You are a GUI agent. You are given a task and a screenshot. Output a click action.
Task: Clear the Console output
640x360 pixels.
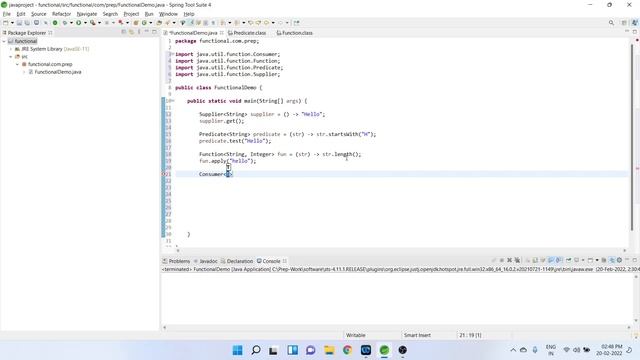point(528,260)
